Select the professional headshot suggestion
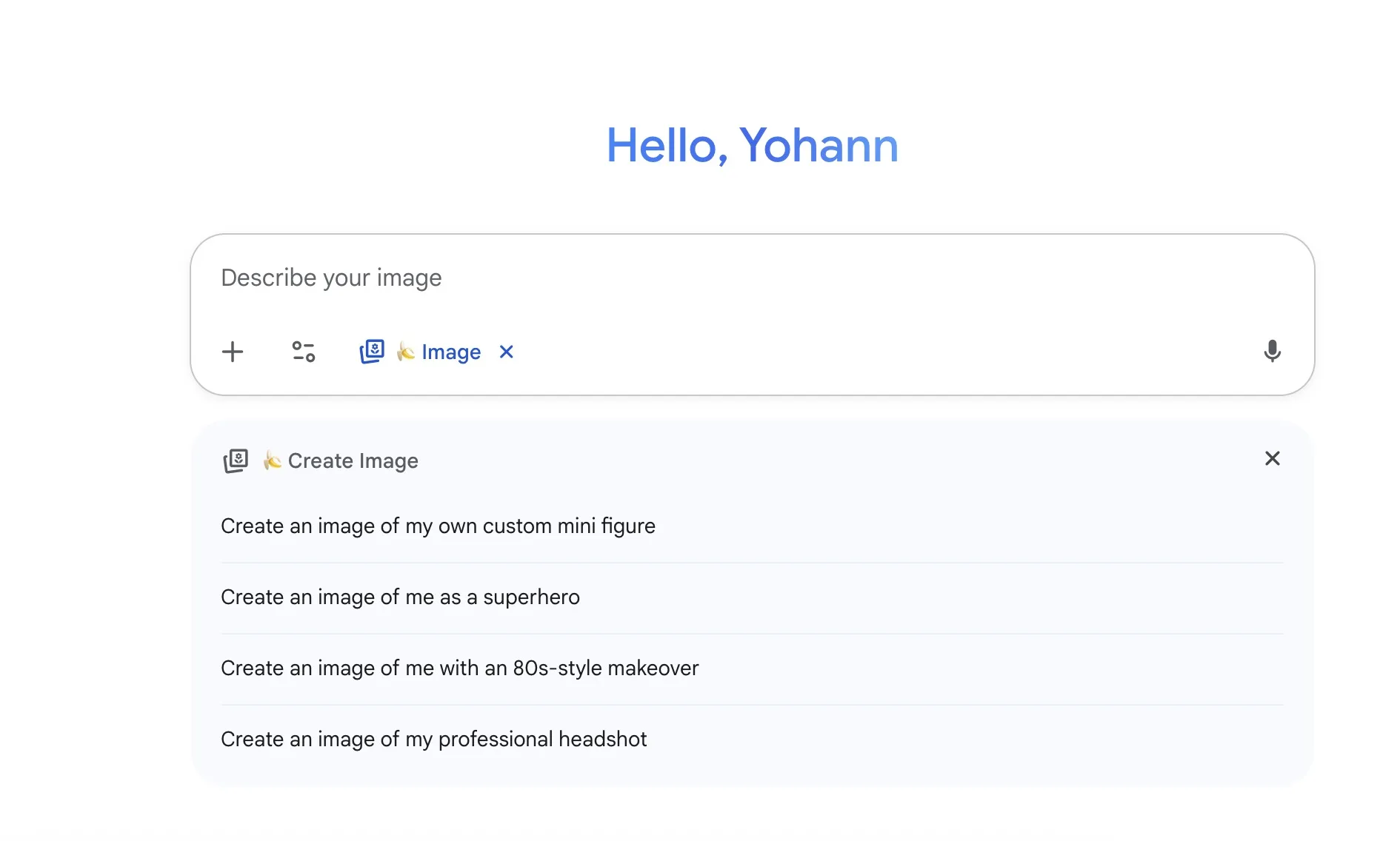1400x841 pixels. (433, 740)
